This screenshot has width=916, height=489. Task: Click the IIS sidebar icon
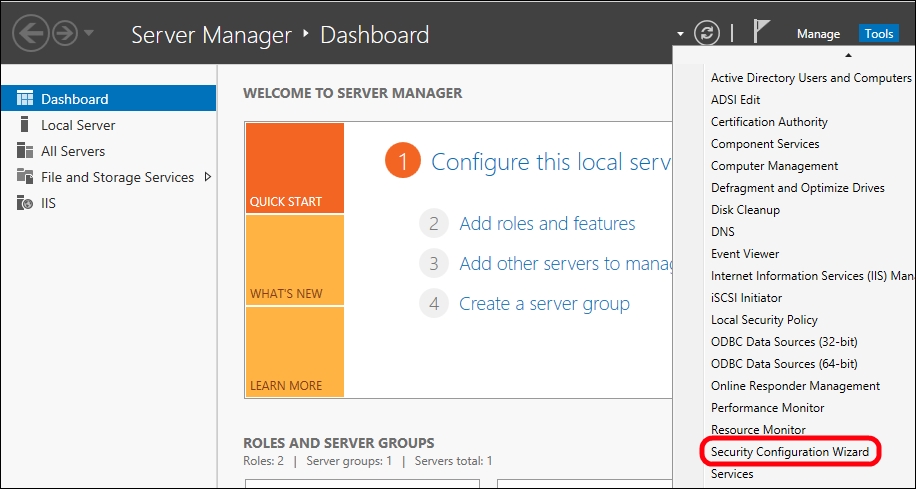click(x=25, y=203)
